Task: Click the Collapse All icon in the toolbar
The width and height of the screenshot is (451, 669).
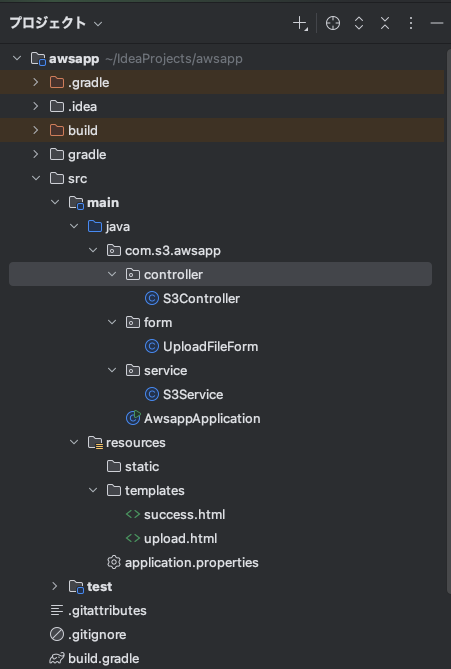Action: (385, 23)
